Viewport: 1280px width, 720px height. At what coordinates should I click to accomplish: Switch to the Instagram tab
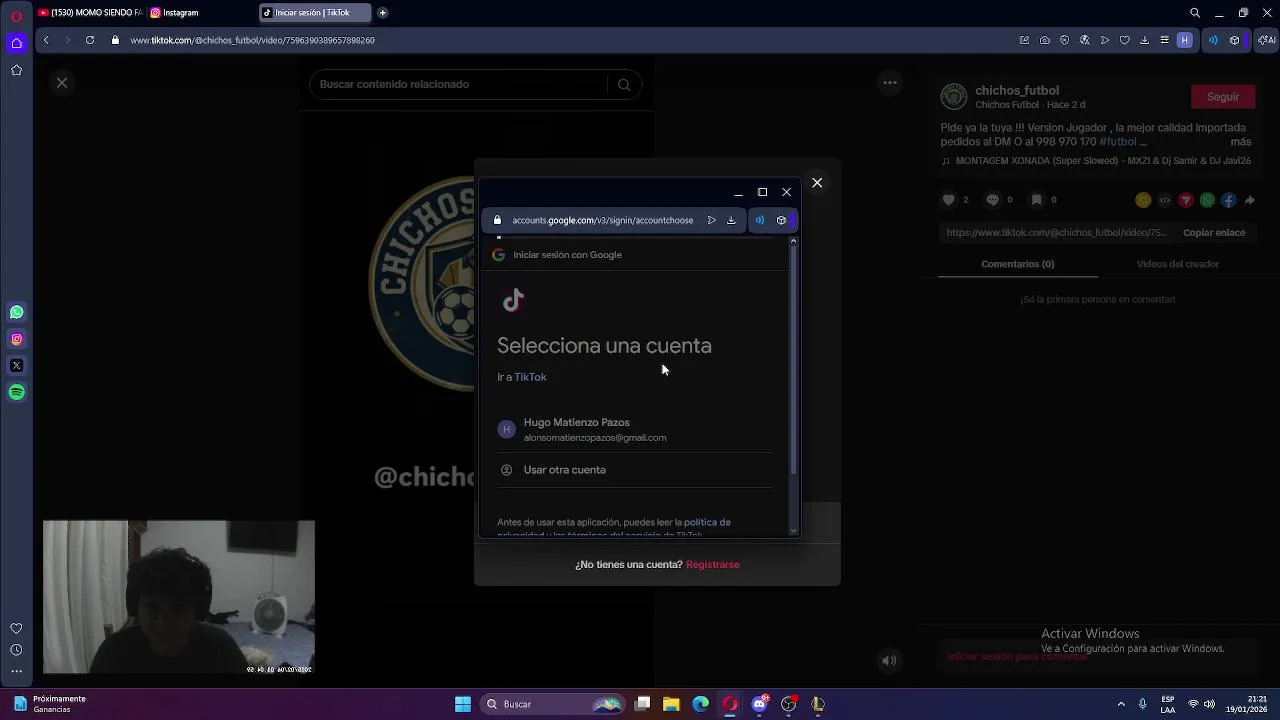200,13
